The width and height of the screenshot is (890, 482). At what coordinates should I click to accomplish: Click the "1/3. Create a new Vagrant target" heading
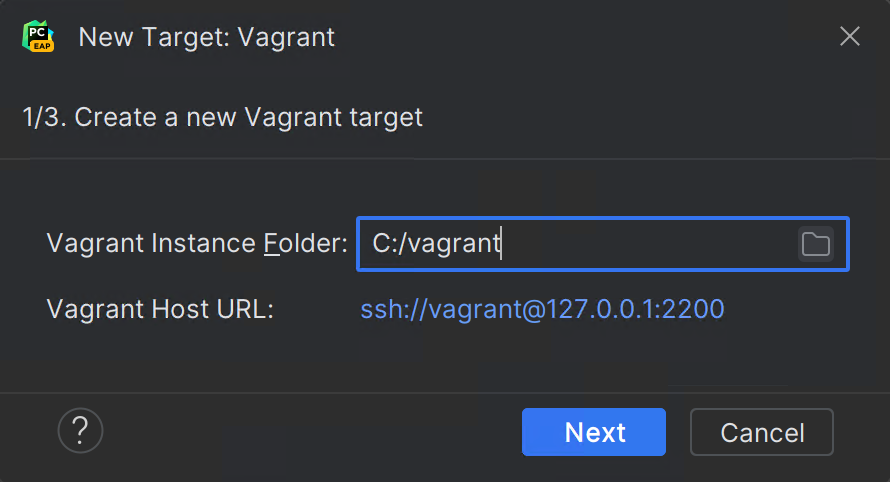point(222,117)
